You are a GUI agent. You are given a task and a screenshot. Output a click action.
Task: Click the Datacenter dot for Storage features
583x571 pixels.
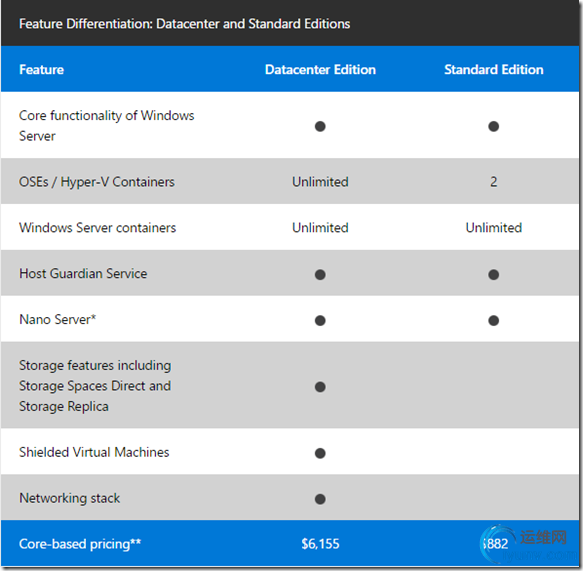pyautogui.click(x=320, y=387)
